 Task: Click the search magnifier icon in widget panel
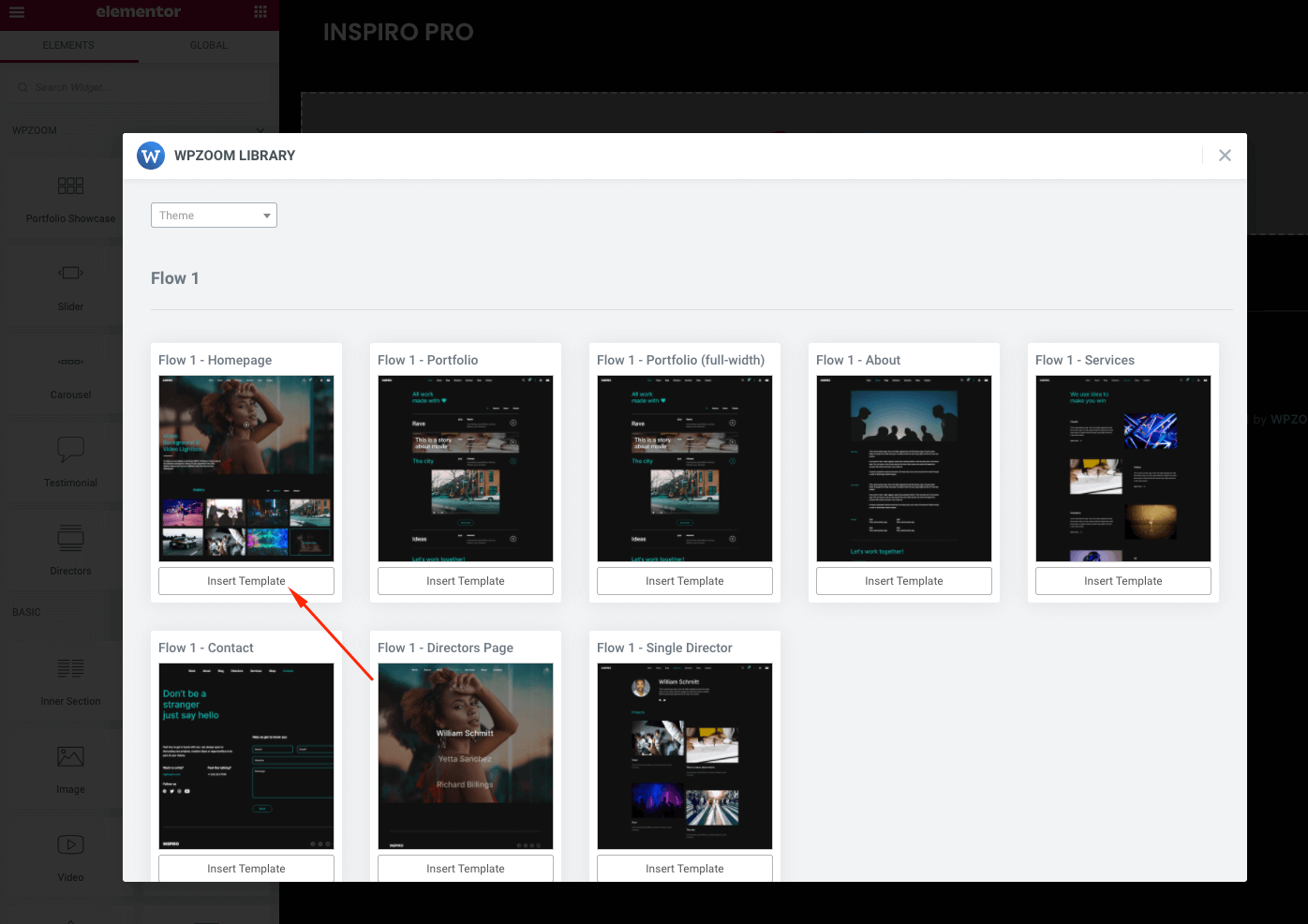(x=22, y=87)
